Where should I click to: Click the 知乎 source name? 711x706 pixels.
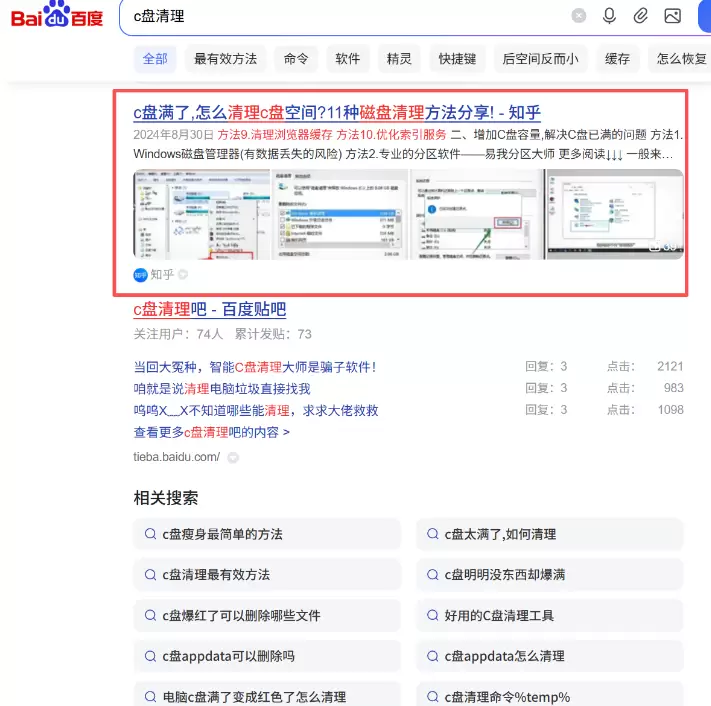click(x=162, y=275)
